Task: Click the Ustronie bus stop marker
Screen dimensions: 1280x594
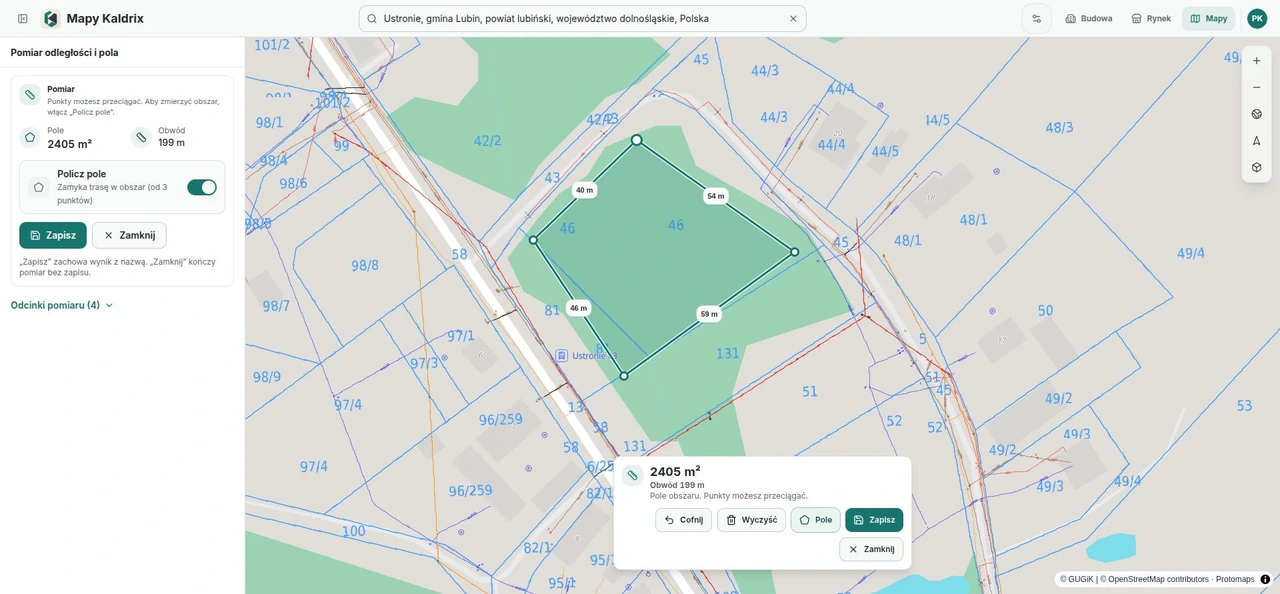Action: (x=562, y=355)
